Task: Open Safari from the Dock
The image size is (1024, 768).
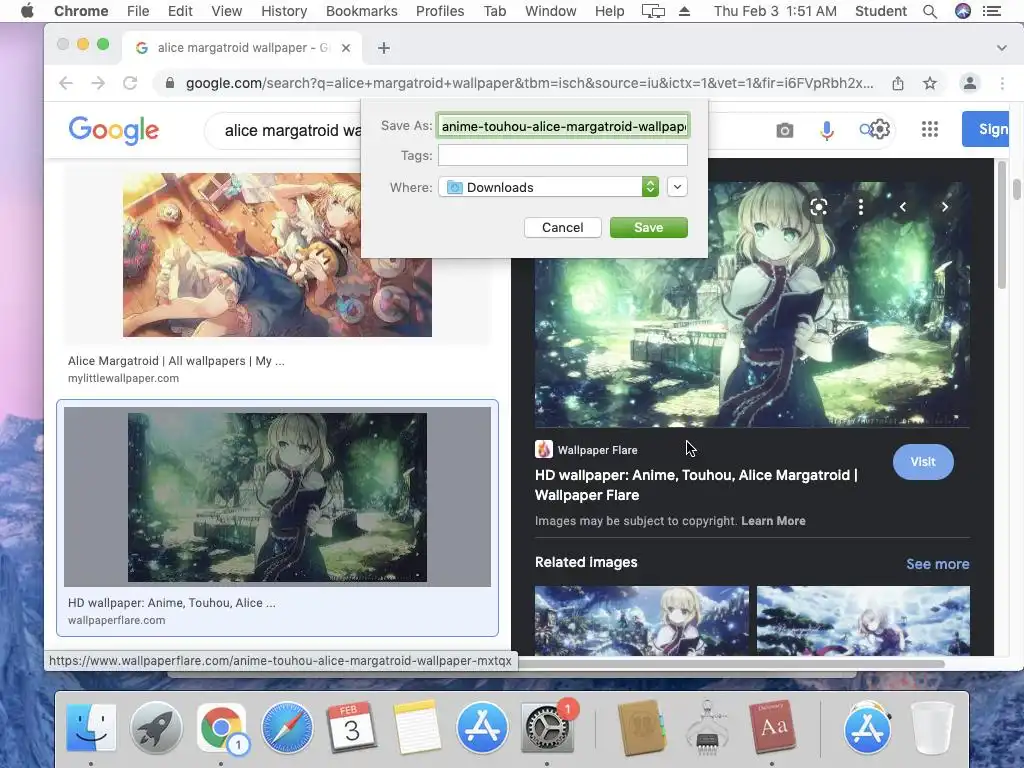Action: 287,727
